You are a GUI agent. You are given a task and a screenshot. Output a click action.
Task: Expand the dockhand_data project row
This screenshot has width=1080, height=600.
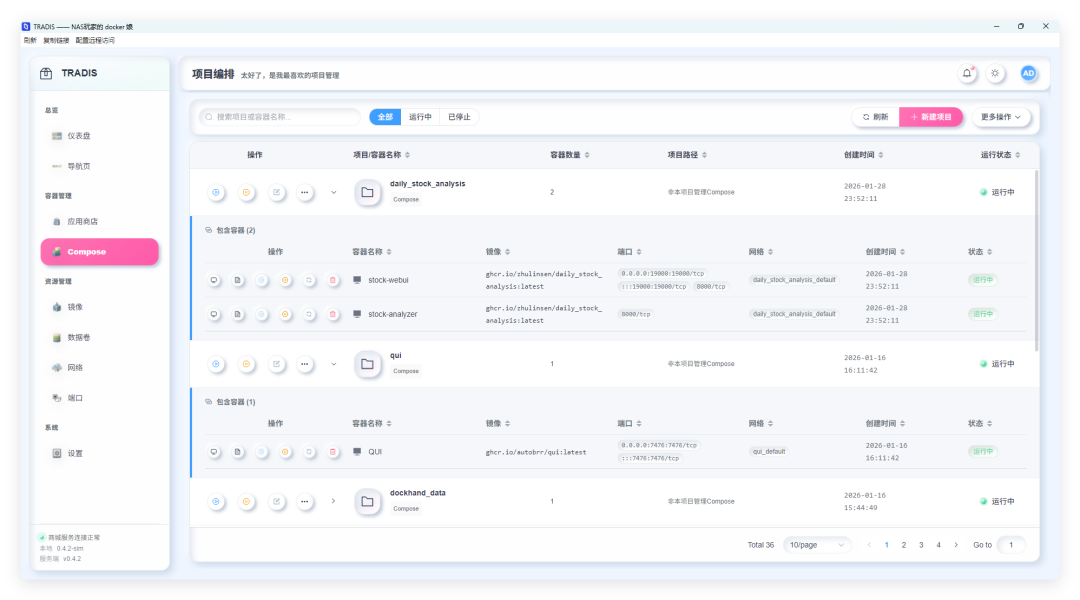point(333,501)
